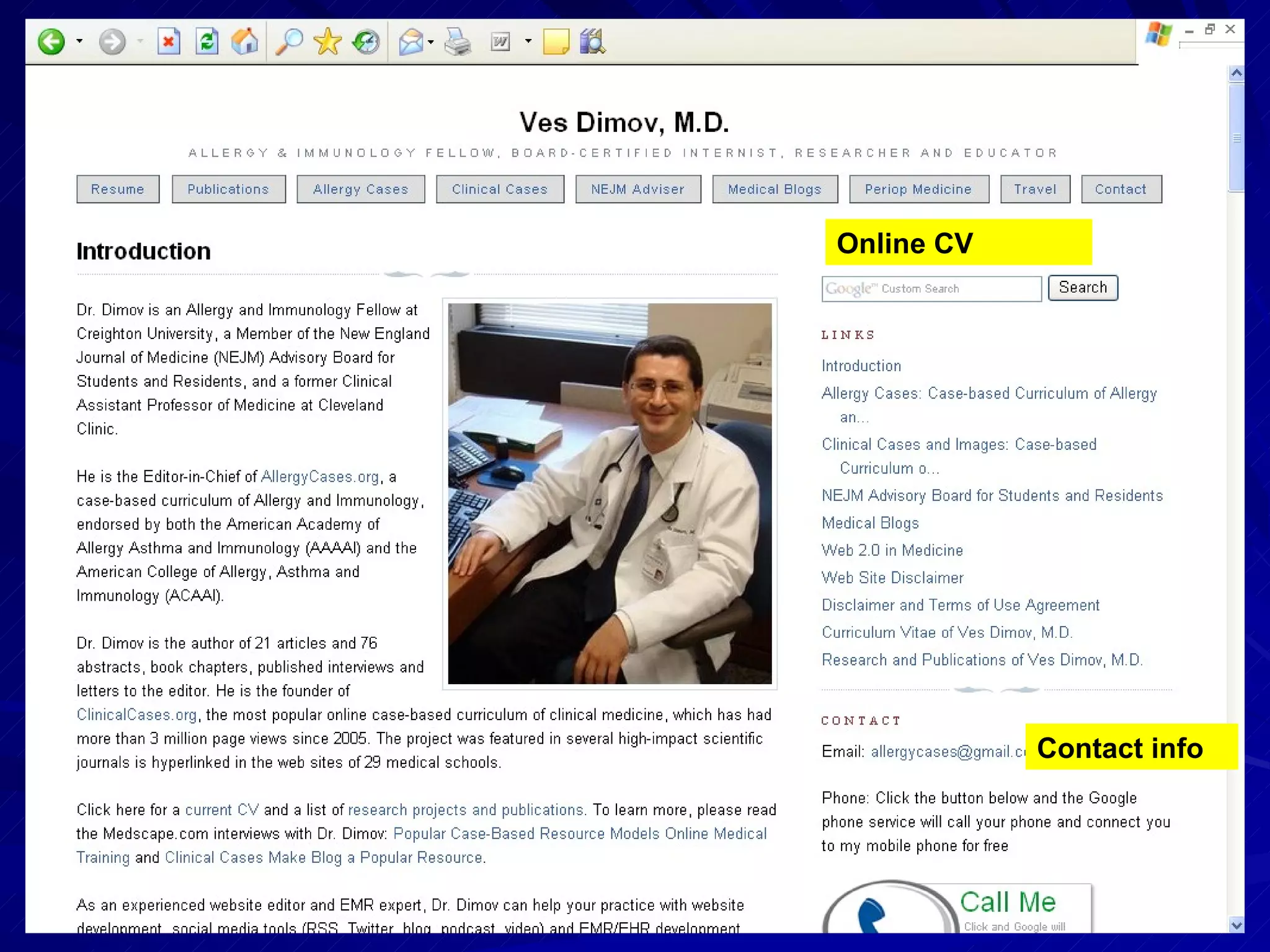Click the Google Custom Search field
1270x952 pixels.
pyautogui.click(x=931, y=289)
